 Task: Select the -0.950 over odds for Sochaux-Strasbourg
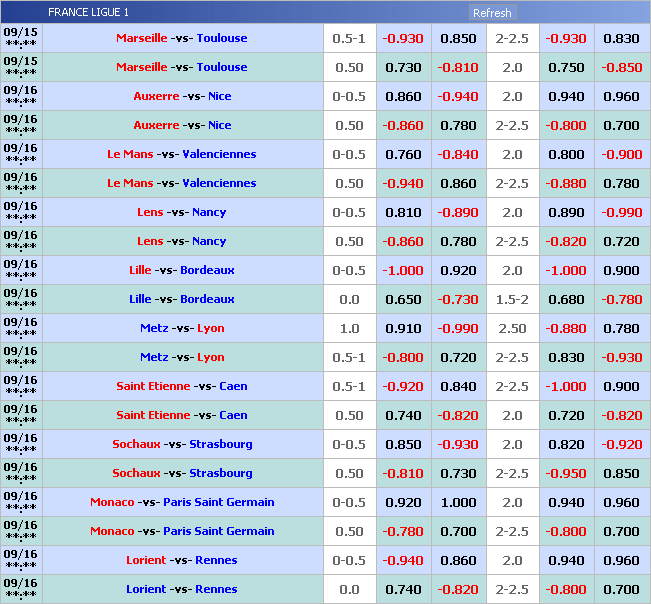click(566, 473)
